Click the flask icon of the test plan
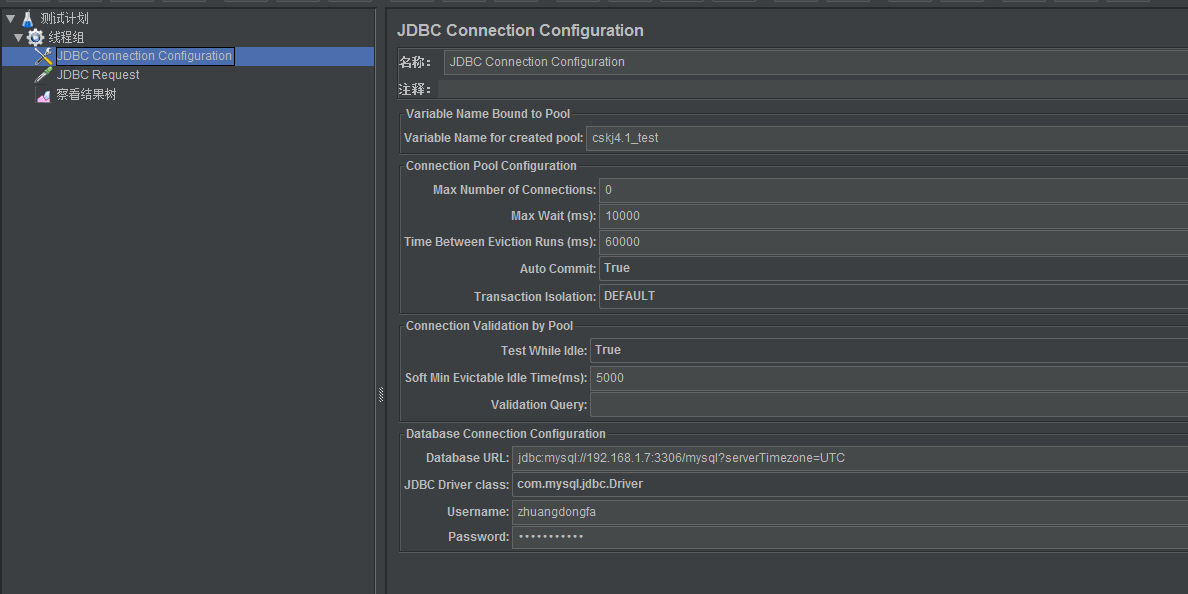 28,19
